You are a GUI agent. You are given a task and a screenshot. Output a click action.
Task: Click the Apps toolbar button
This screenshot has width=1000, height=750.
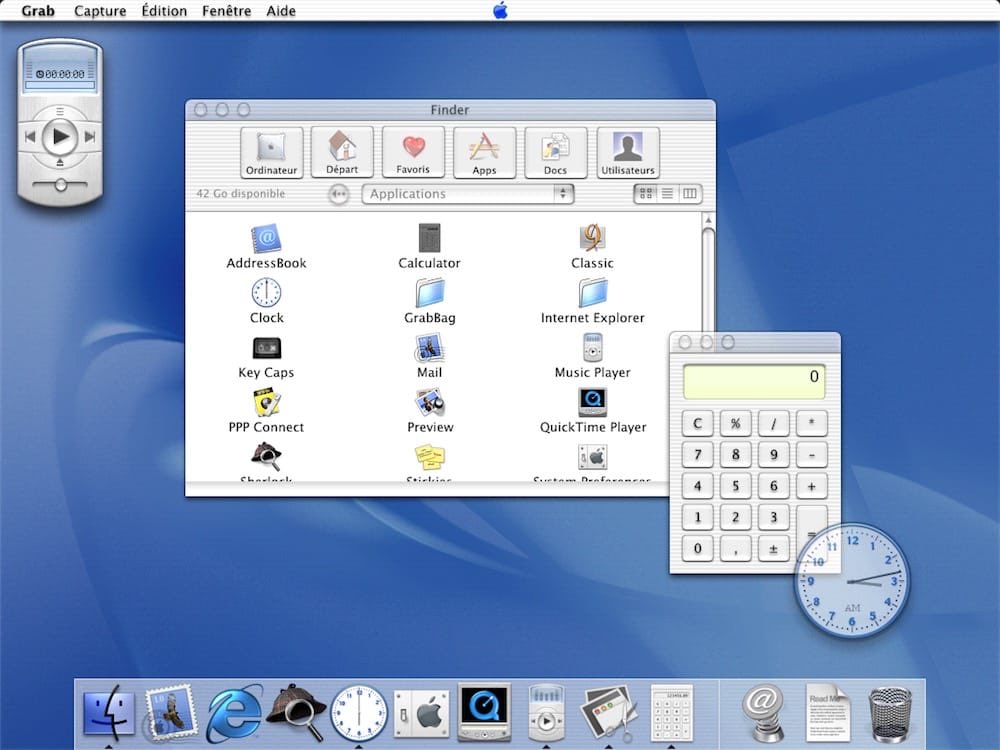(x=485, y=153)
